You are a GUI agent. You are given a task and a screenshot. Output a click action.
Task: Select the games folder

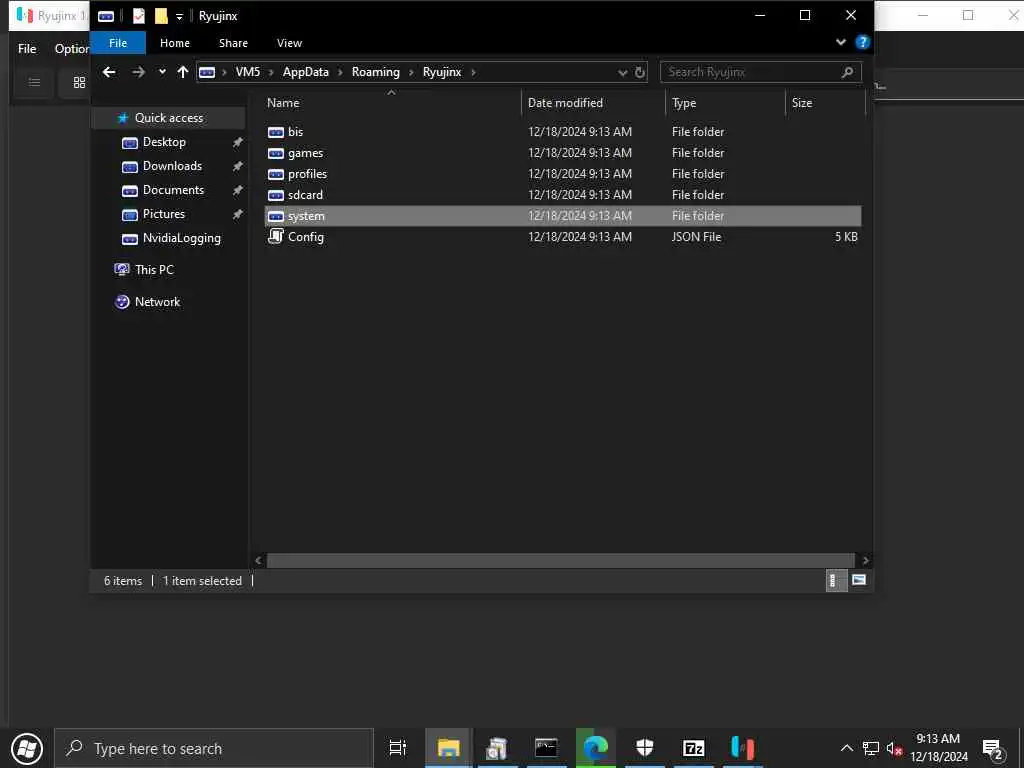pos(563,153)
